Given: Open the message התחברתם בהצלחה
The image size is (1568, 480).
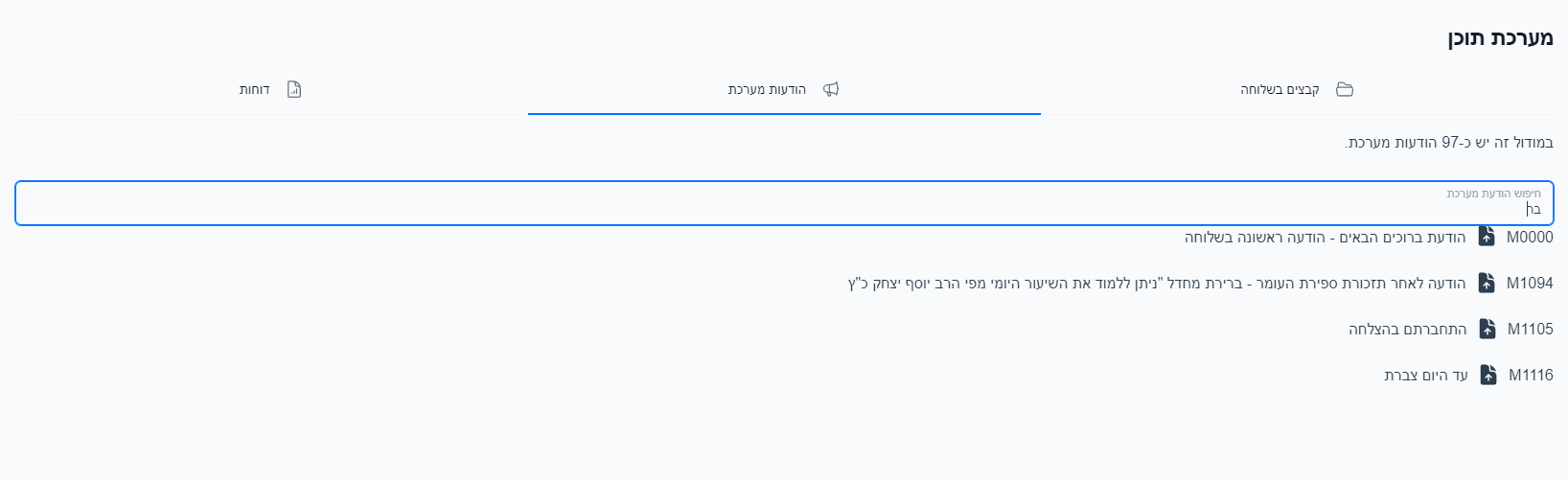Looking at the screenshot, I should [x=1407, y=330].
